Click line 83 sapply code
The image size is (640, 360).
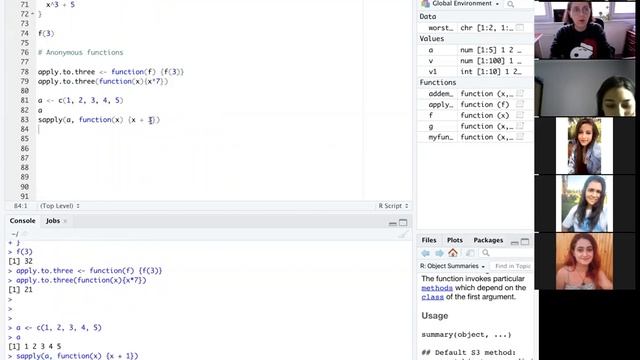pyautogui.click(x=99, y=120)
